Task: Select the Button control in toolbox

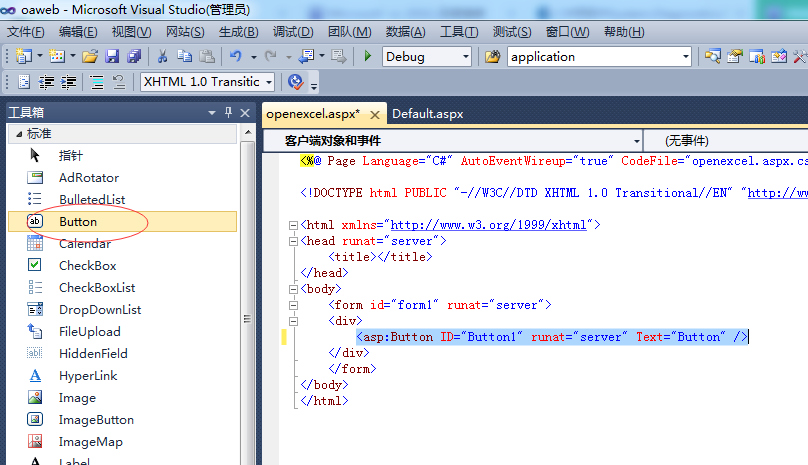Action: click(123, 222)
